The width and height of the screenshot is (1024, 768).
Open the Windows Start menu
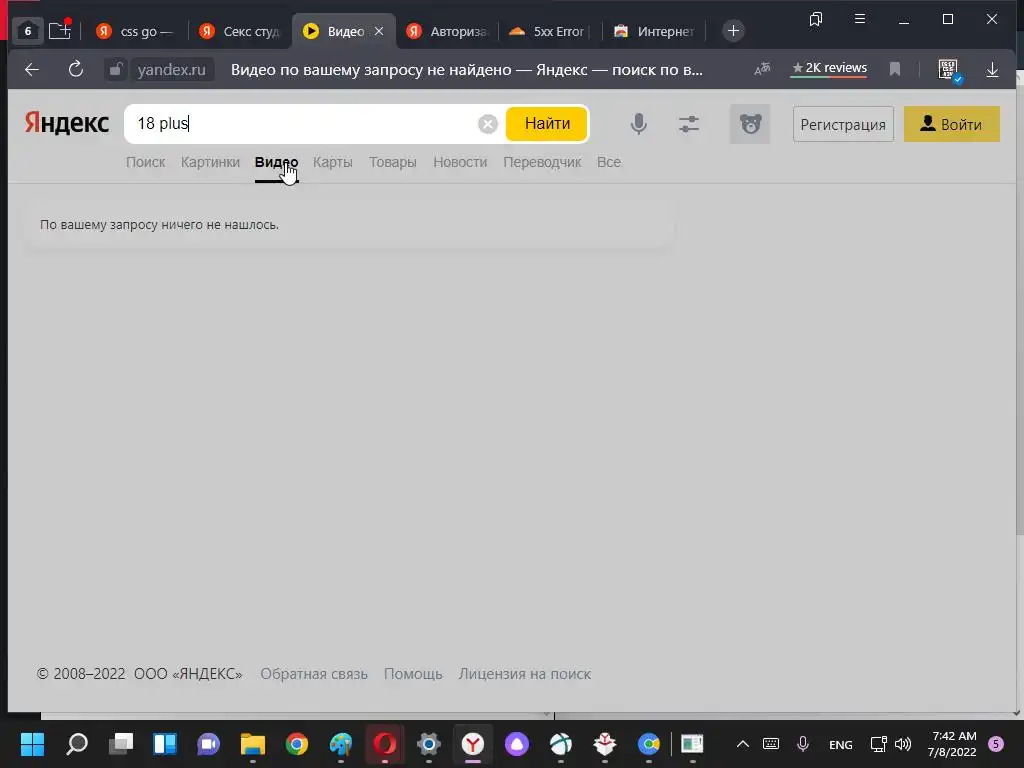(x=32, y=744)
